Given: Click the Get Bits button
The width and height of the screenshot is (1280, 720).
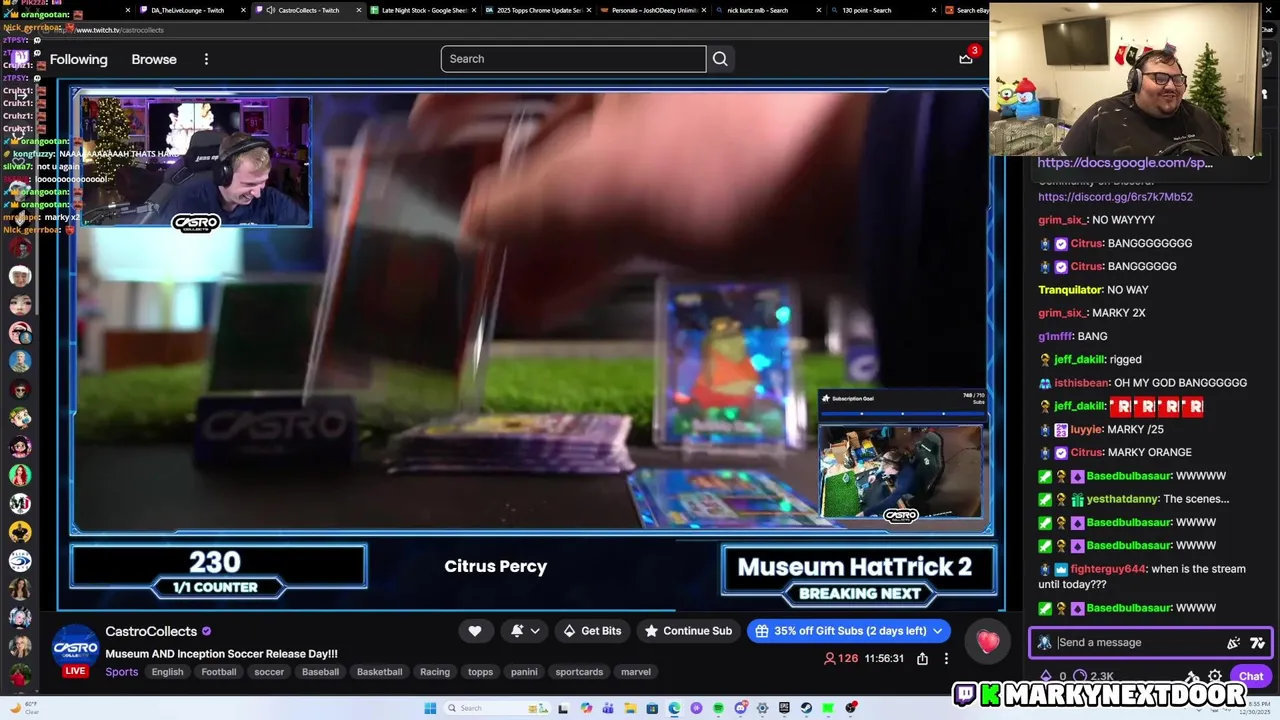Looking at the screenshot, I should pyautogui.click(x=592, y=631).
